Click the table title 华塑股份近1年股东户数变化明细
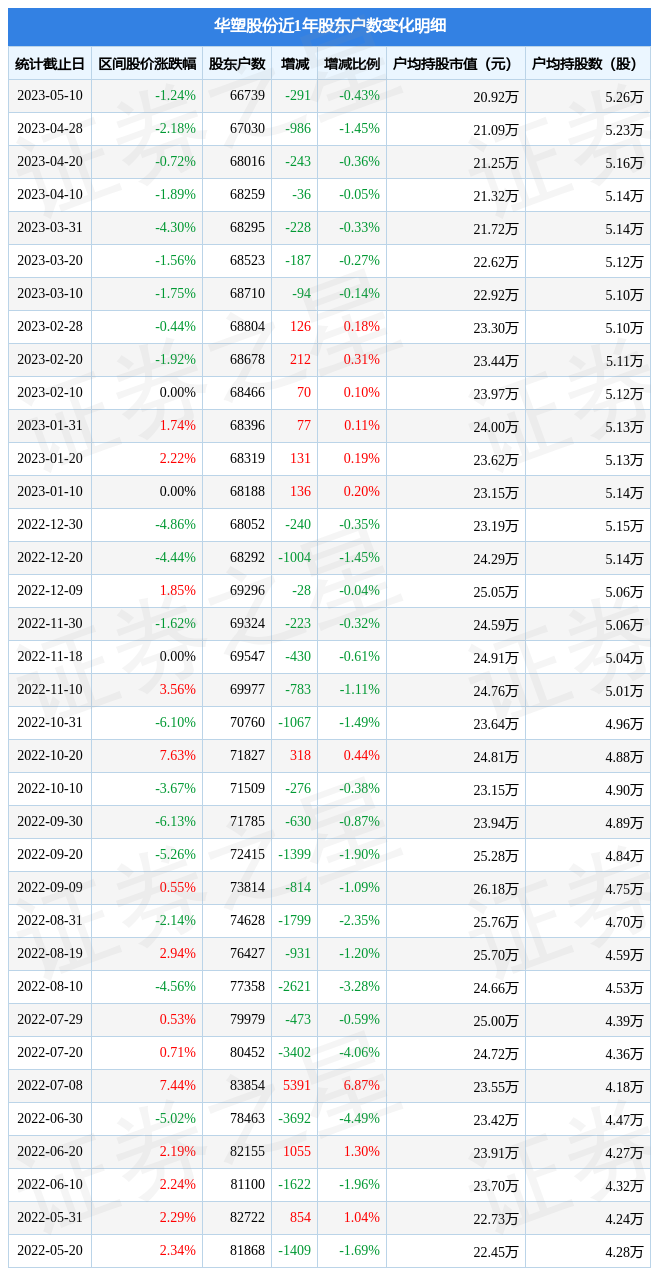 click(x=330, y=26)
